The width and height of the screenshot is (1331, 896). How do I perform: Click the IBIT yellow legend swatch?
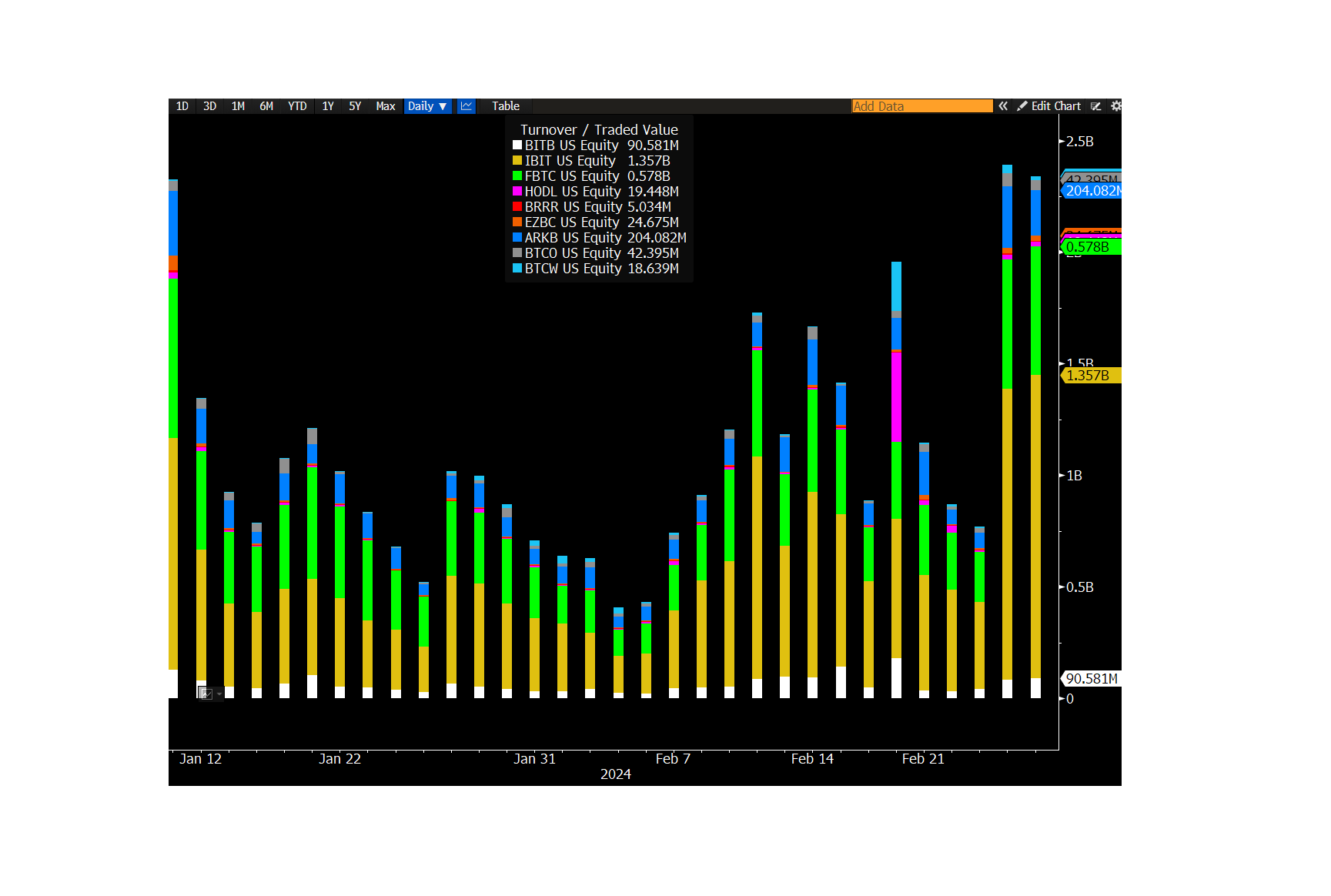point(517,161)
